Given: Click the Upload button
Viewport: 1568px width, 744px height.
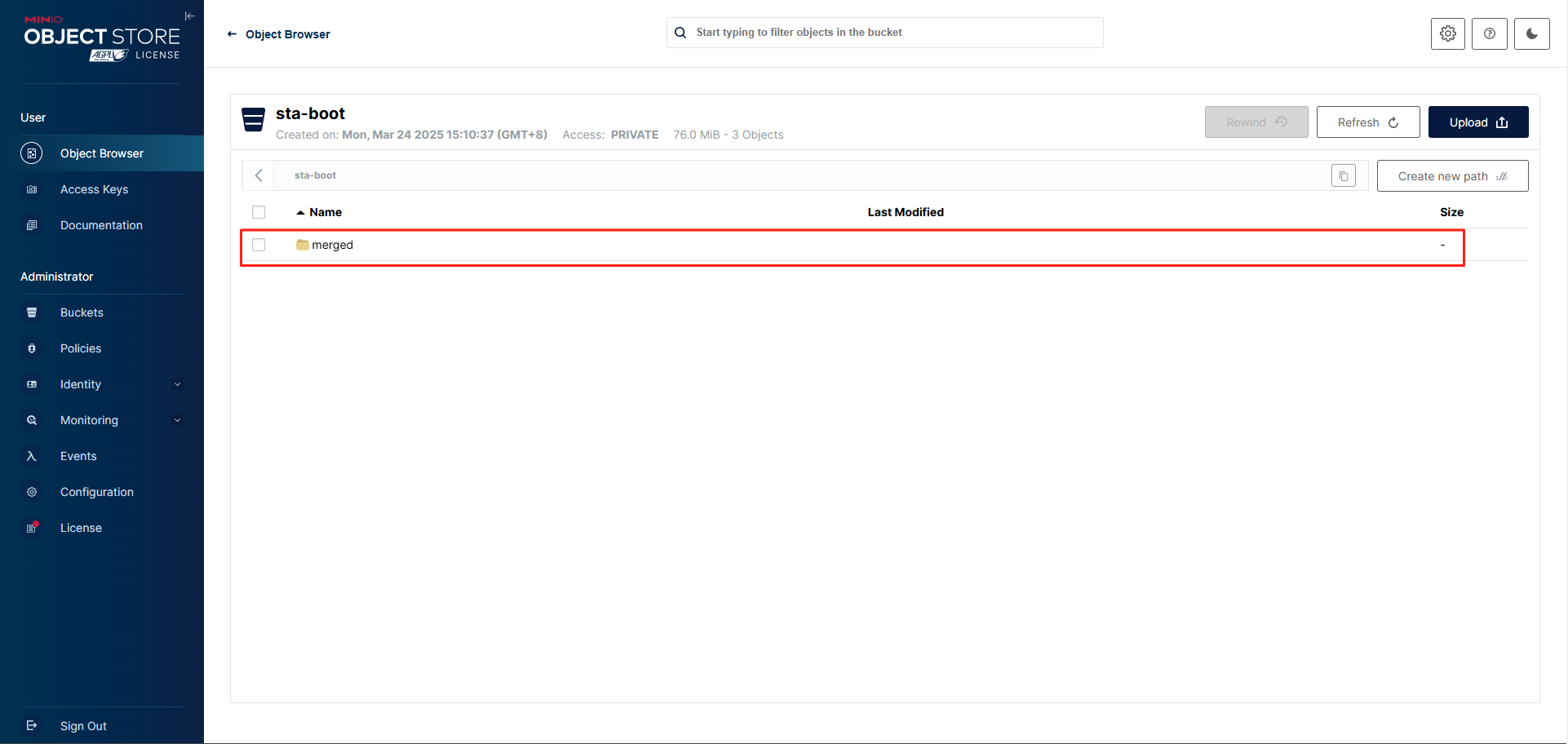Looking at the screenshot, I should pyautogui.click(x=1478, y=122).
